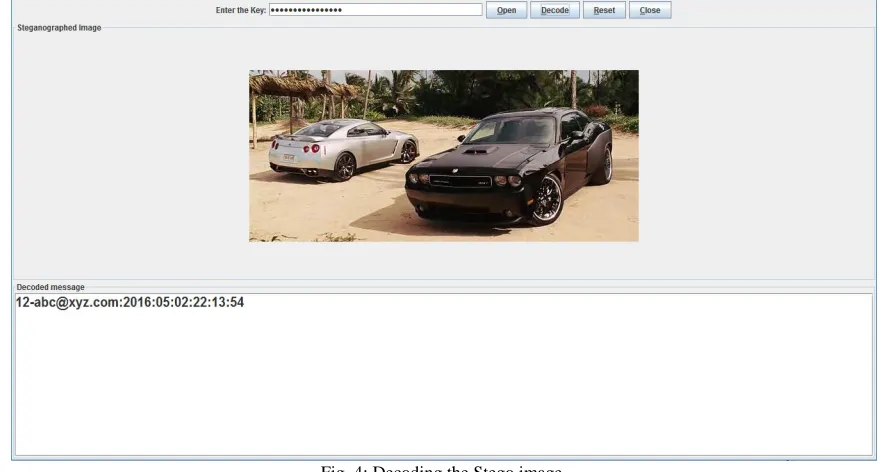Image resolution: width=880 pixels, height=472 pixels.
Task: Select the decoded text 12-abc@xyz.com:2016:05:02:22:13:54
Action: point(130,303)
